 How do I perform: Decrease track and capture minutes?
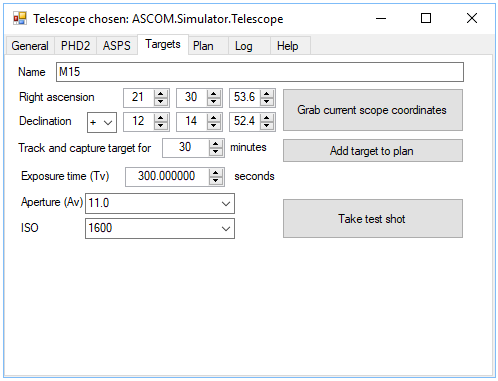[x=216, y=152]
